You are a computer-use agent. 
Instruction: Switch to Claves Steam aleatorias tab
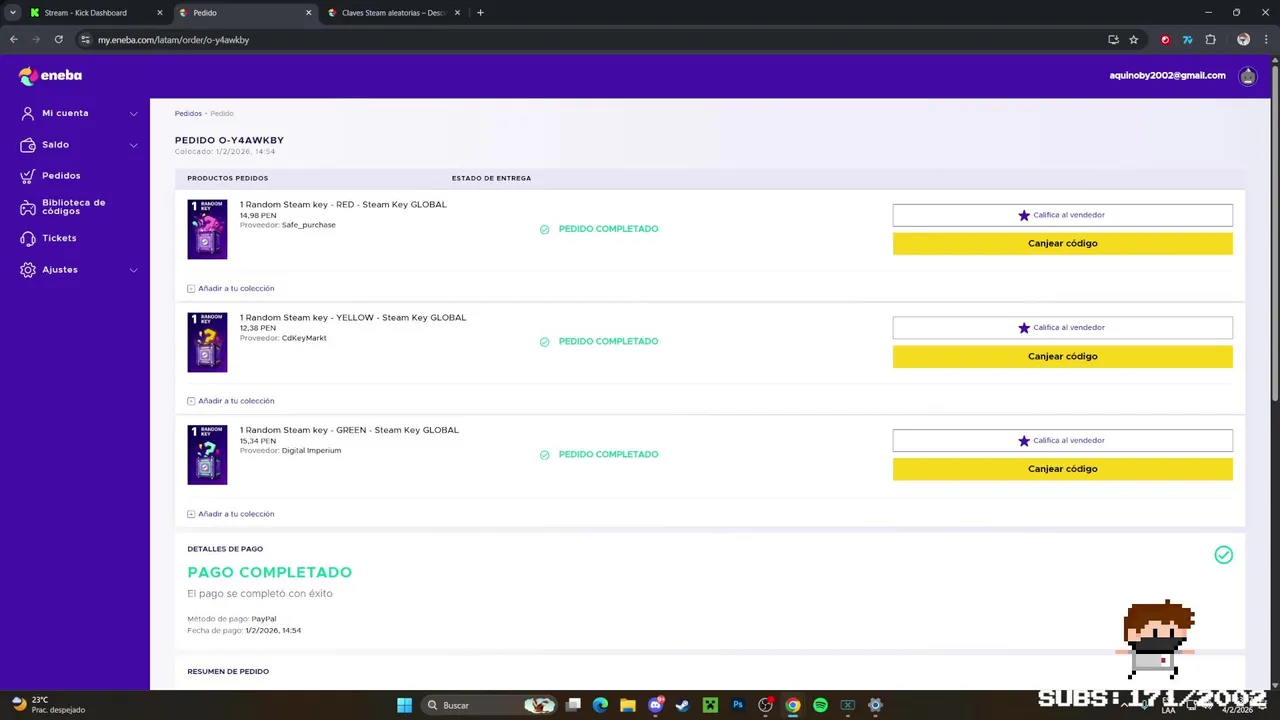(393, 13)
